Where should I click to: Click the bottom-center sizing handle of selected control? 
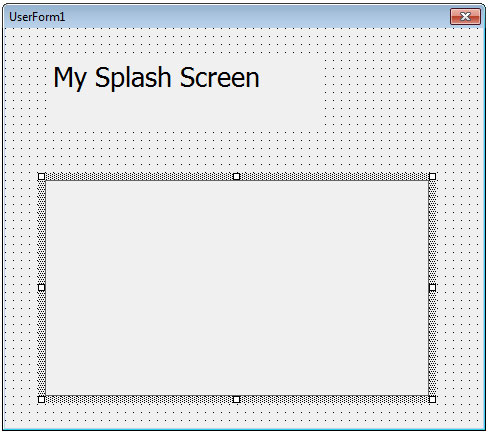(x=236, y=399)
